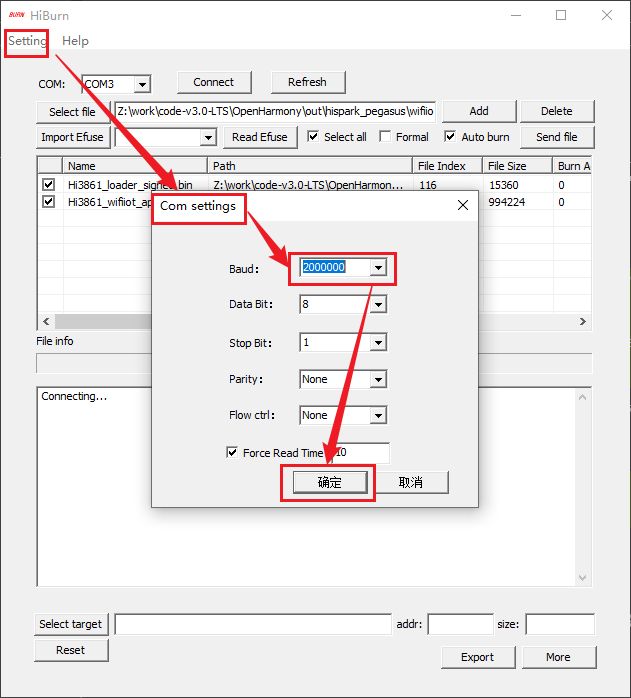The width and height of the screenshot is (631, 698).
Task: Click log panel scroll down arrow
Action: tap(582, 578)
